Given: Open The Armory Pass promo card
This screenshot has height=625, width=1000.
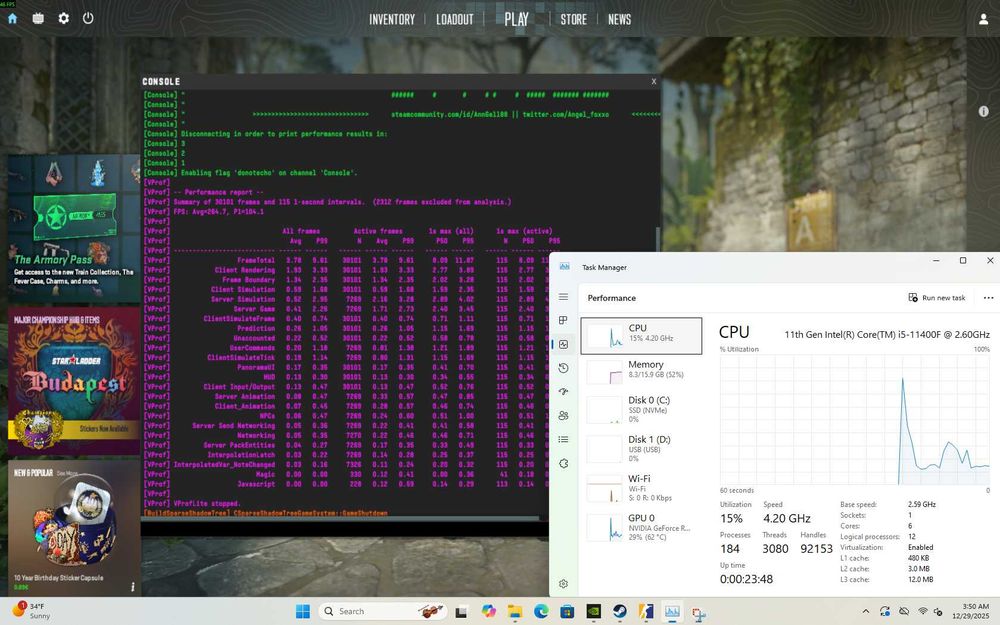Looking at the screenshot, I should [74, 228].
